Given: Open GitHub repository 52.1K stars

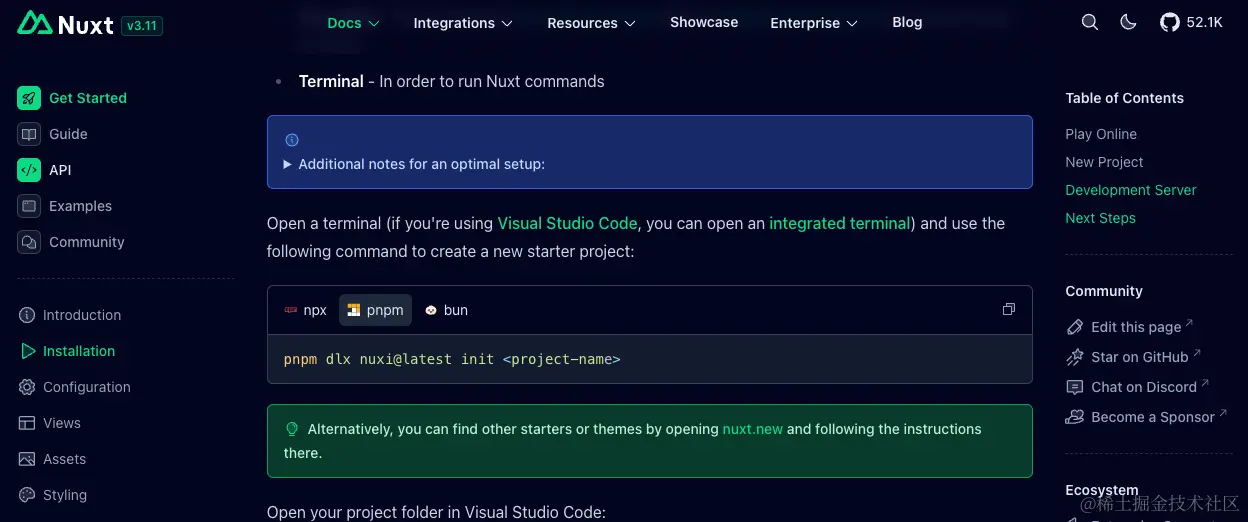Looking at the screenshot, I should pyautogui.click(x=1192, y=22).
